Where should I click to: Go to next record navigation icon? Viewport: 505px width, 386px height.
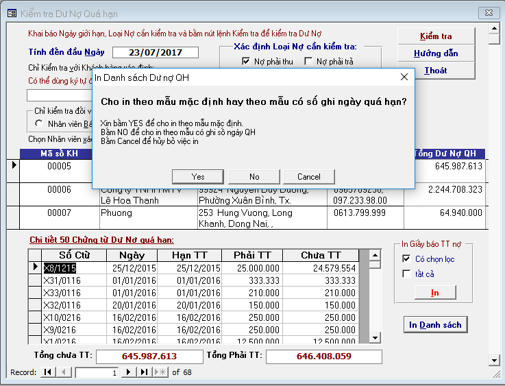(x=128, y=372)
